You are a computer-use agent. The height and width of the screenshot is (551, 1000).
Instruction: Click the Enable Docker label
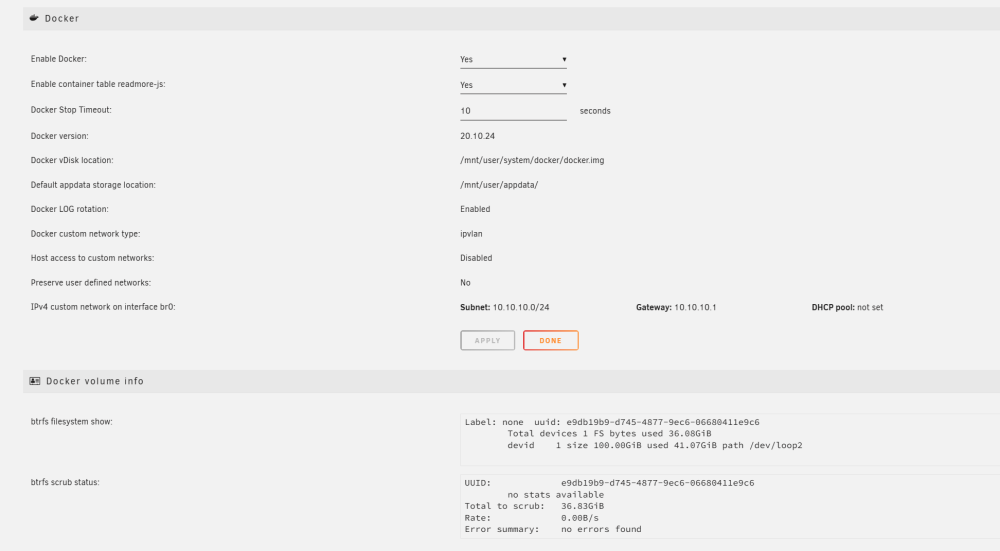click(59, 59)
